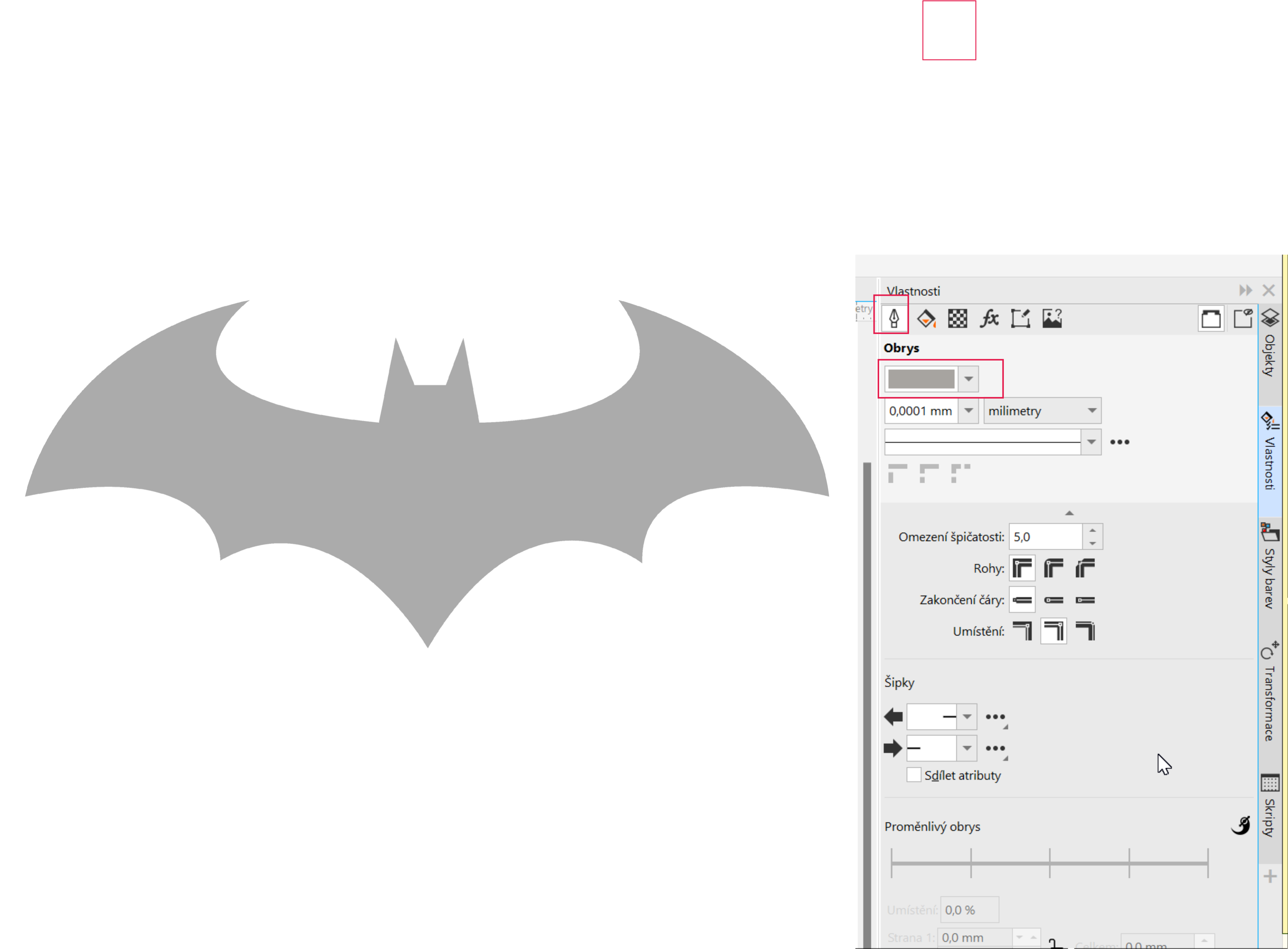Click the line style settings ellipsis button
Viewport: 1288px width, 949px height.
coord(1119,442)
